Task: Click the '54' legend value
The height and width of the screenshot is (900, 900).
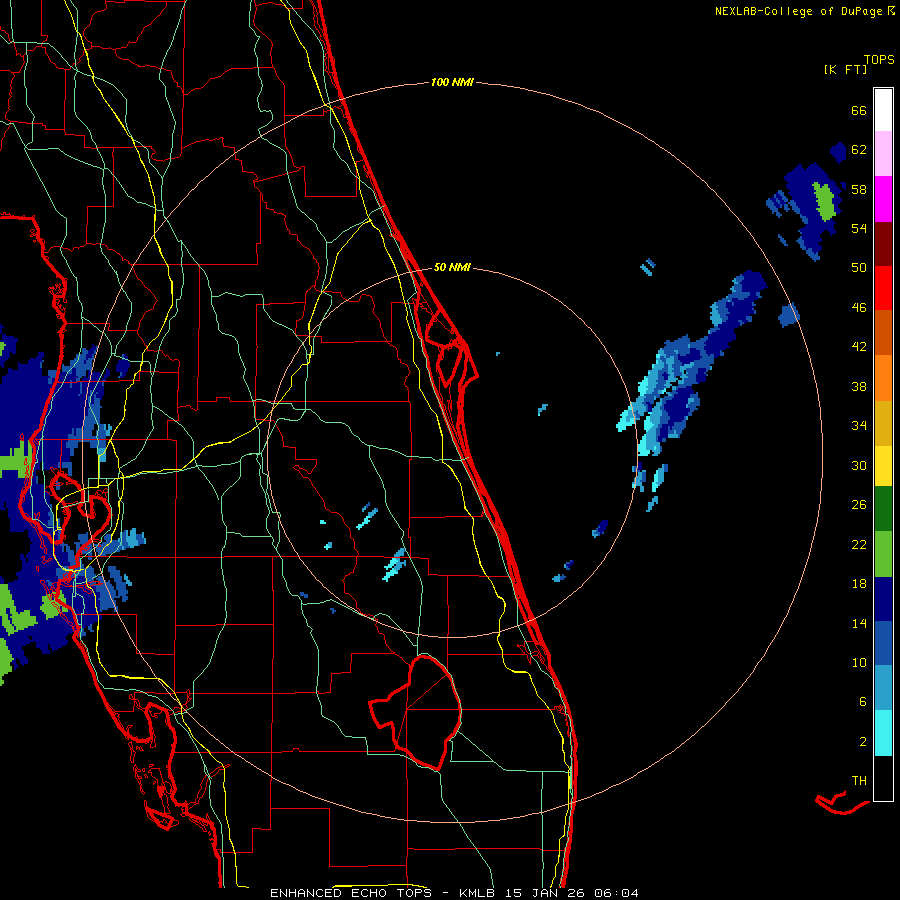Action: pos(859,228)
